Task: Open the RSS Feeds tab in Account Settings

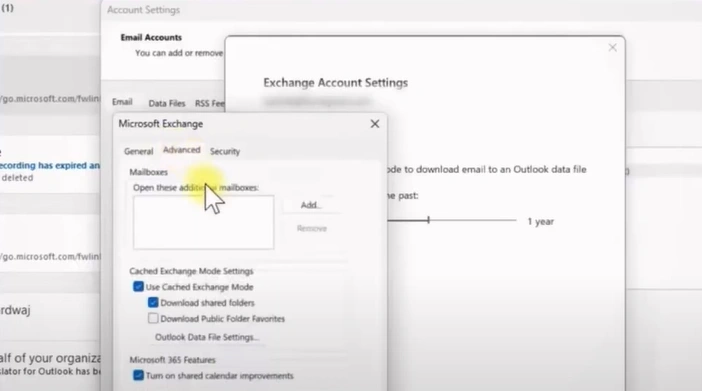Action: coord(210,103)
